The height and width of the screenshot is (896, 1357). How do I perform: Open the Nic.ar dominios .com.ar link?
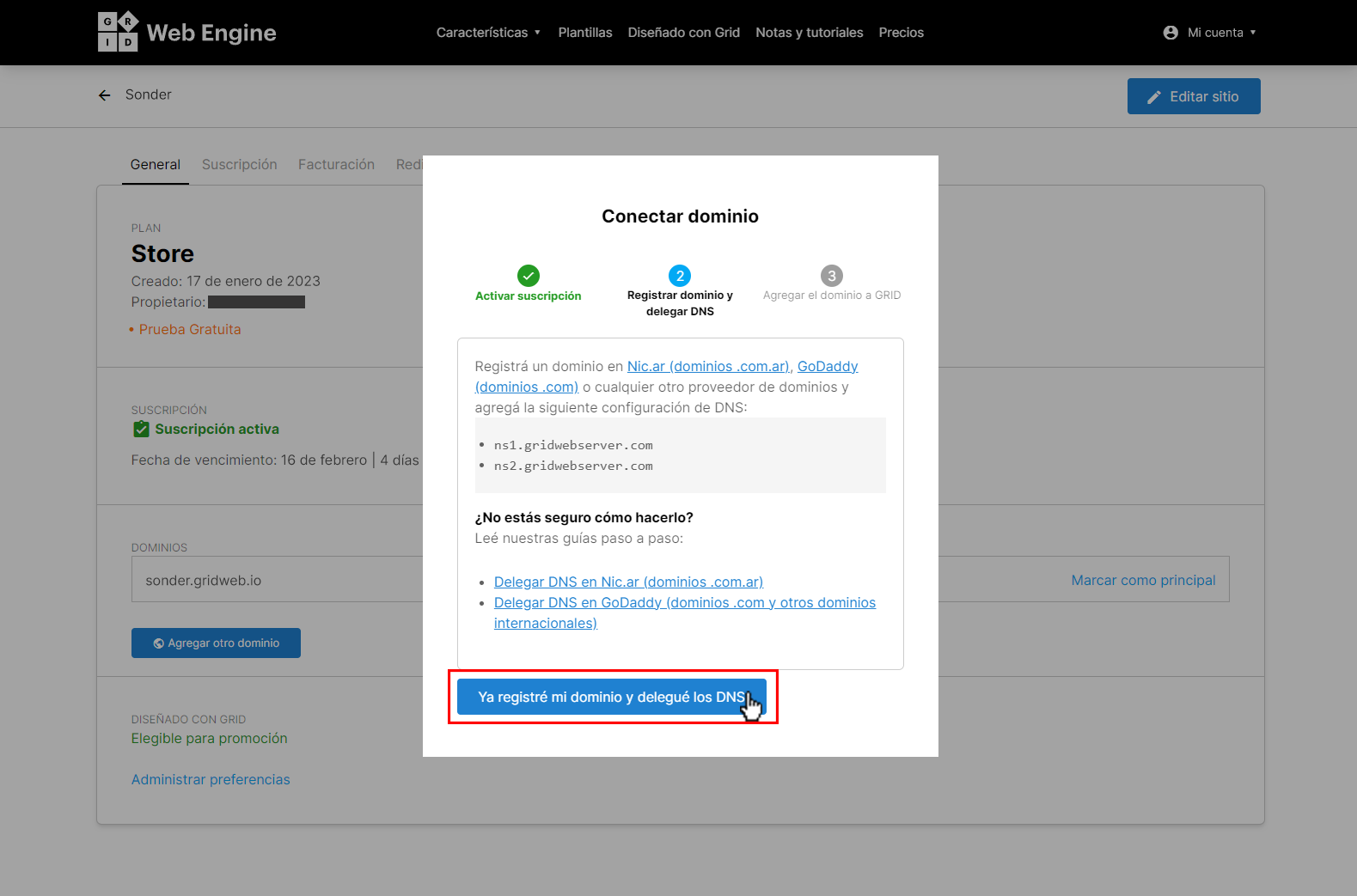pyautogui.click(x=710, y=366)
